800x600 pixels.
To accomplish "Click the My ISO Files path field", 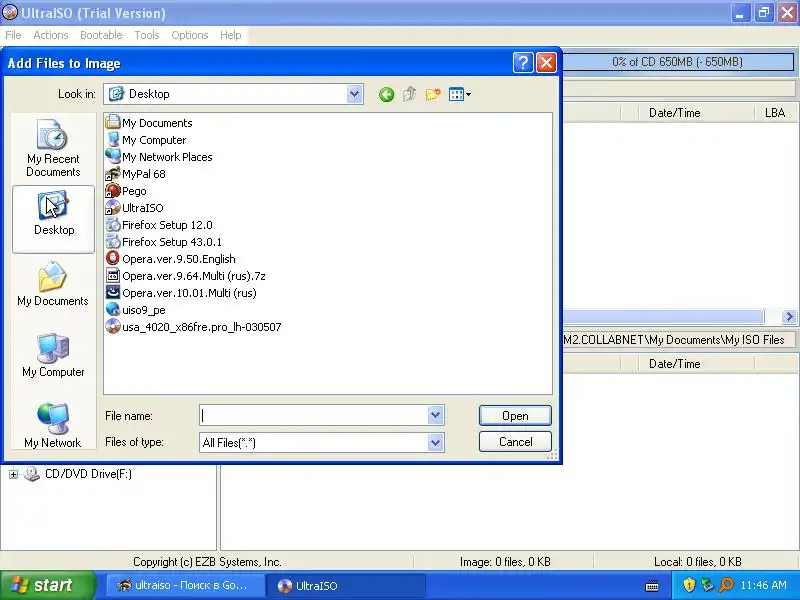I will tap(678, 340).
